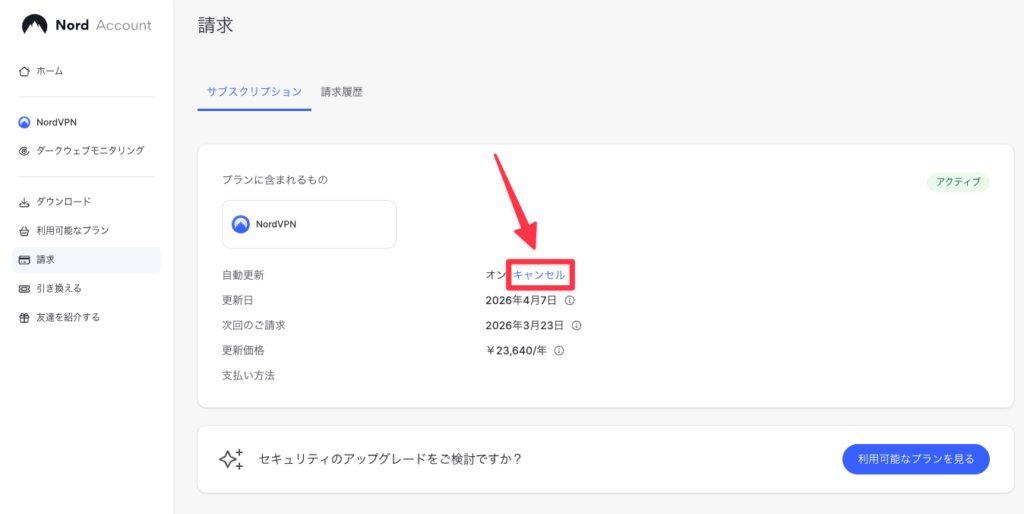This screenshot has height=514, width=1024.
Task: Click info icon next to ￥23,640/年
Action: coord(559,351)
